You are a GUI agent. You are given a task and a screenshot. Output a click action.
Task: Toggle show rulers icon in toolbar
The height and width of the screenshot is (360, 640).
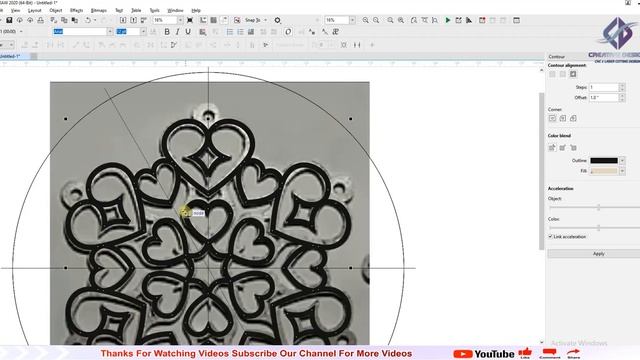(x=203, y=20)
